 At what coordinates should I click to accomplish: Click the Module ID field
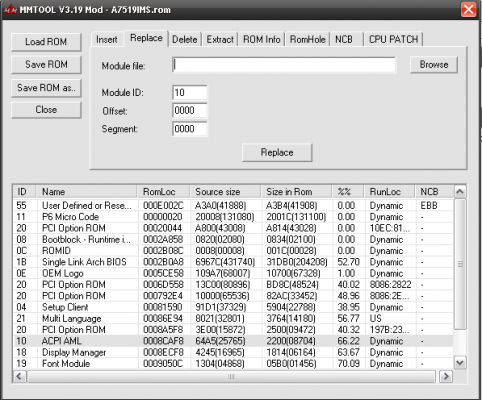tap(190, 92)
